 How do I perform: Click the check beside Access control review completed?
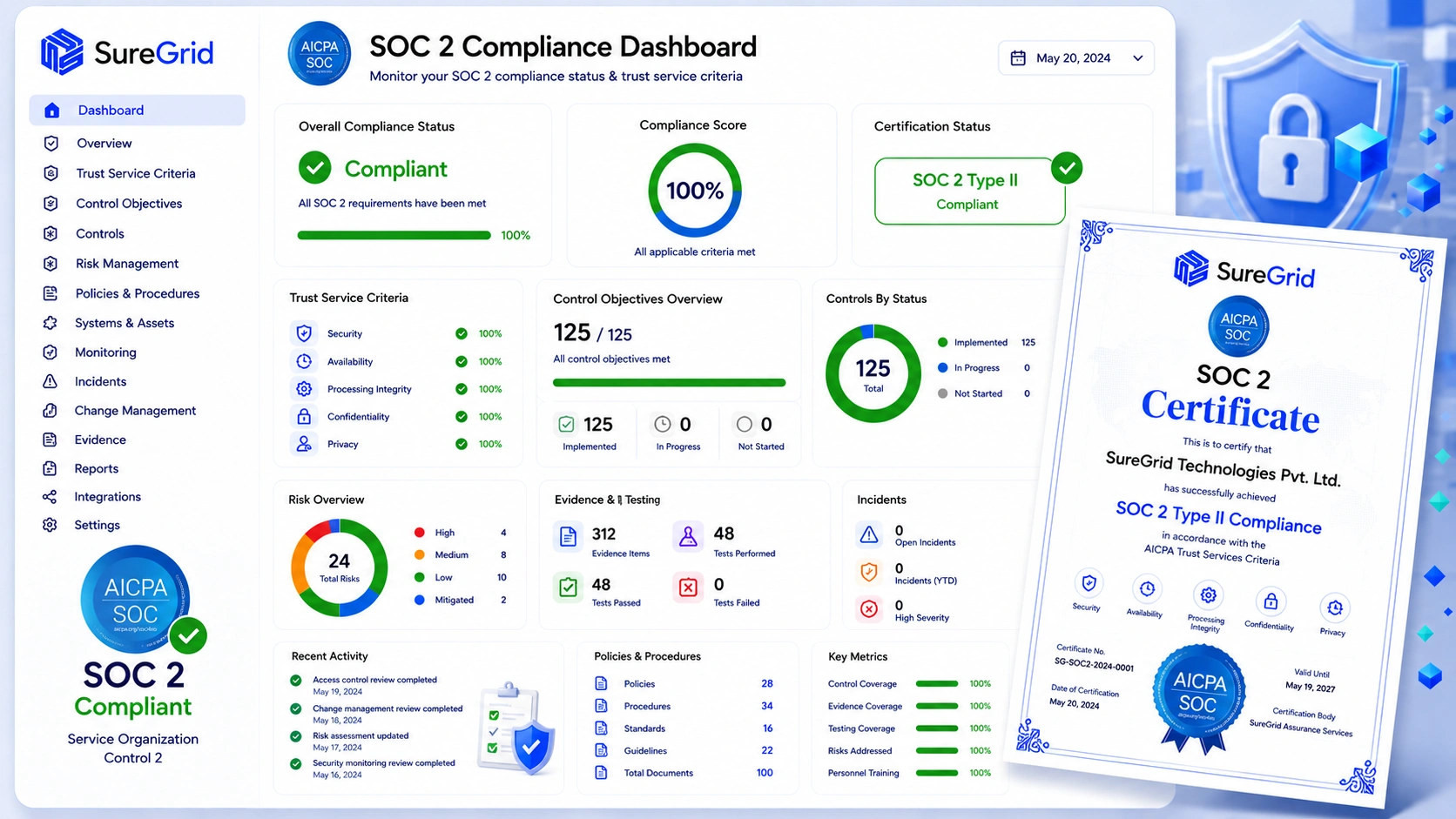(296, 681)
